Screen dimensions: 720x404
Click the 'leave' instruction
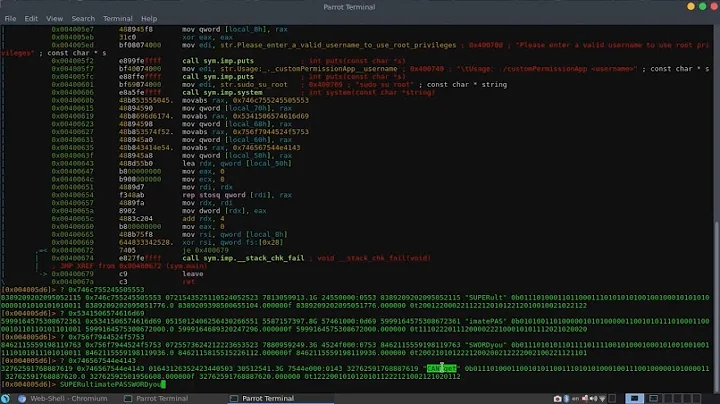(192, 274)
